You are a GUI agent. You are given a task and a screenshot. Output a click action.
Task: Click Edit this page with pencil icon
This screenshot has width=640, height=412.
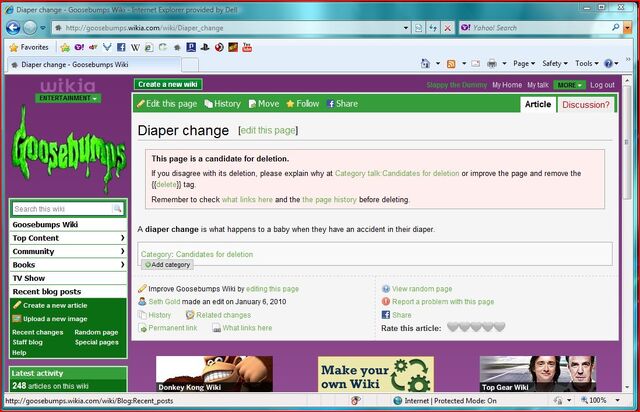pos(167,104)
